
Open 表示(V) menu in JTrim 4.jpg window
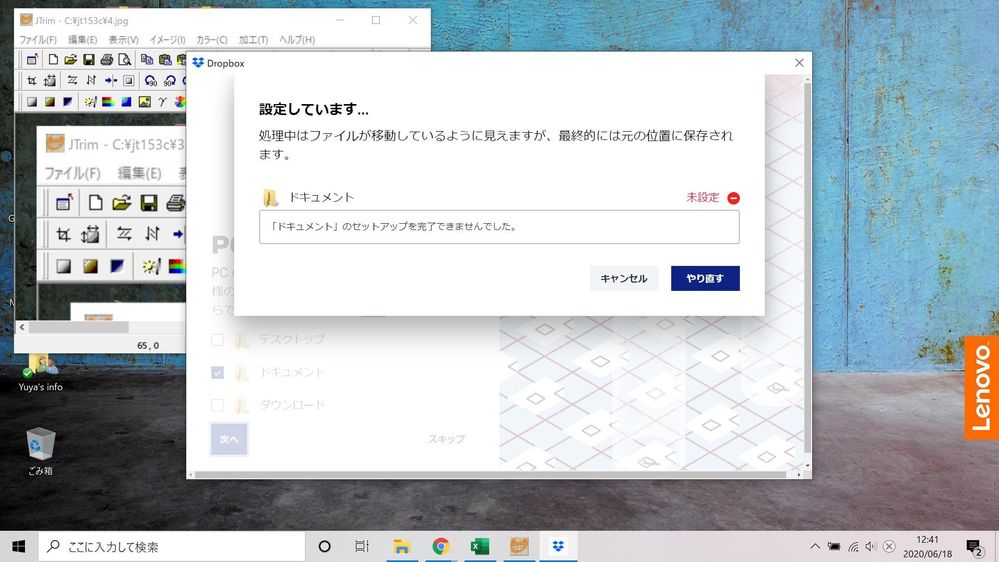123,40
